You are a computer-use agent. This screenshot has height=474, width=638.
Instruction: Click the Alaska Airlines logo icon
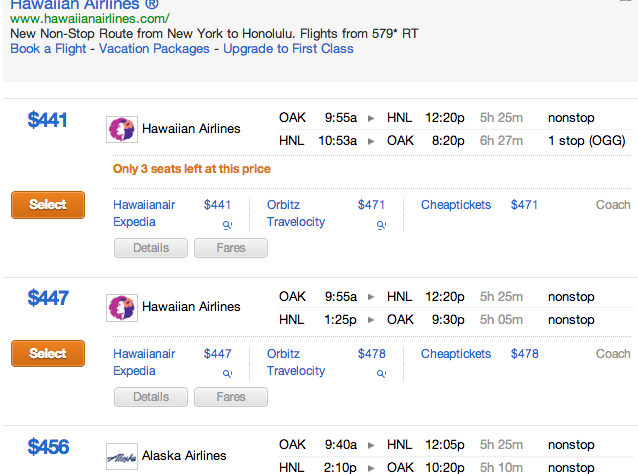122,457
